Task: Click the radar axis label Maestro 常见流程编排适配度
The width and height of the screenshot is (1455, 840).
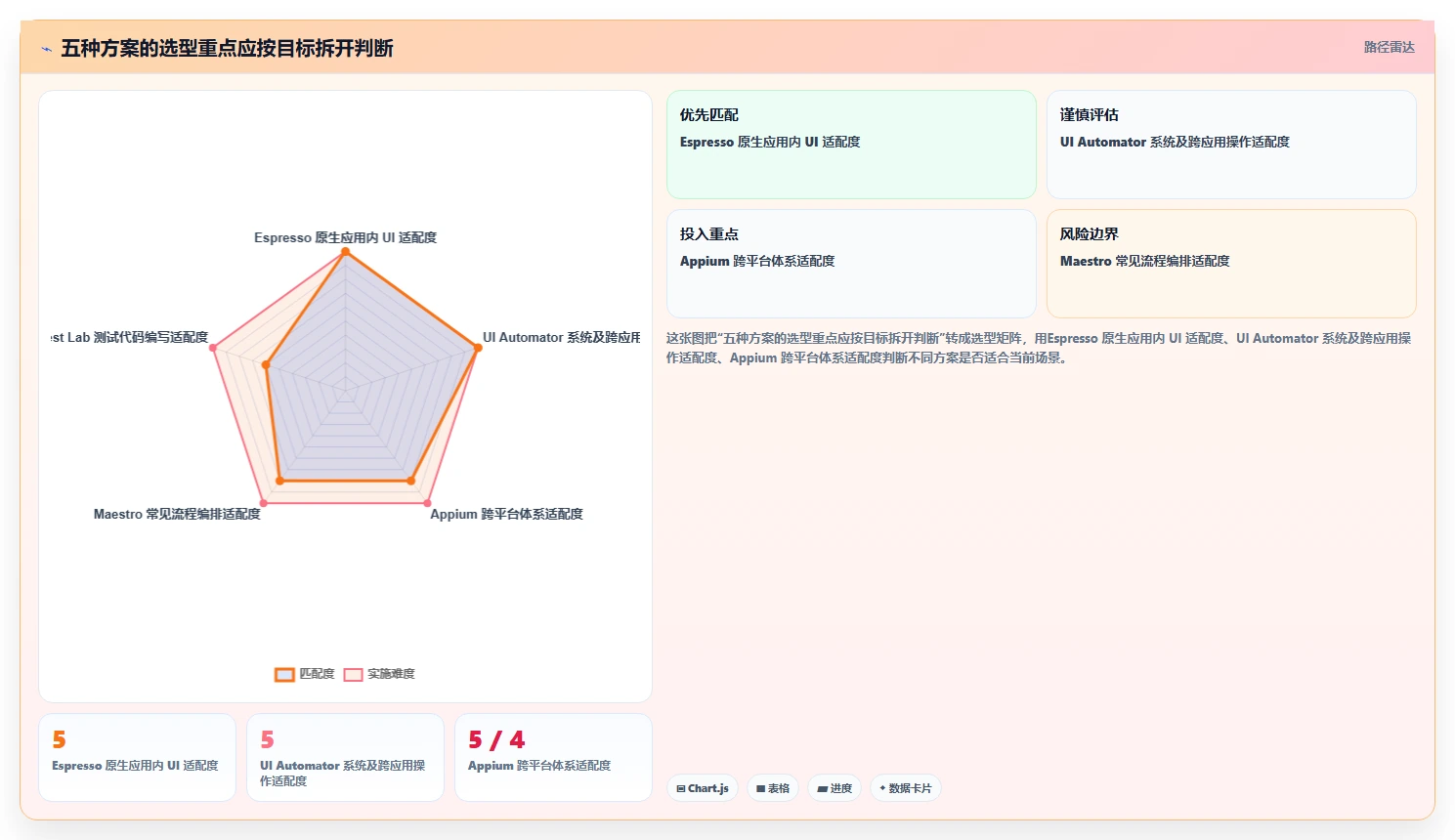Action: tap(177, 514)
